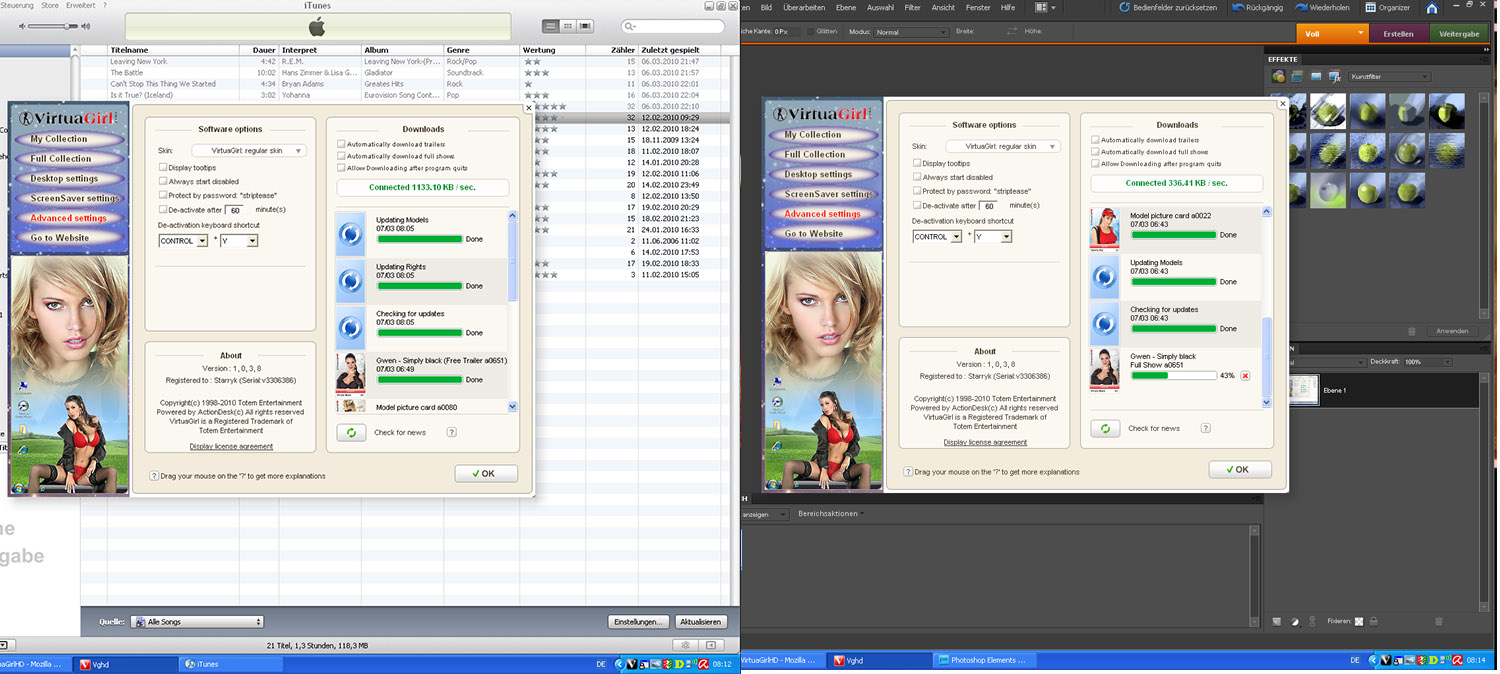The height and width of the screenshot is (674, 1500).
Task: Open the Alle Songs source dropdown
Action: [x=195, y=622]
